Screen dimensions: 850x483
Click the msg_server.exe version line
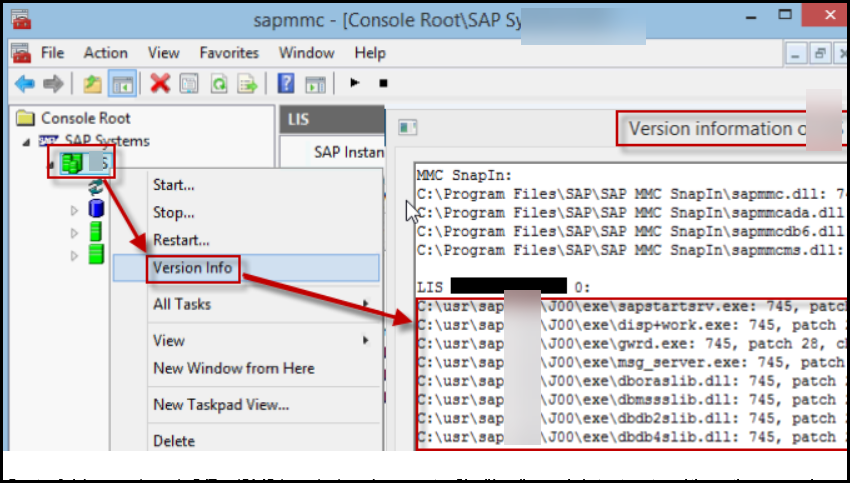632,363
